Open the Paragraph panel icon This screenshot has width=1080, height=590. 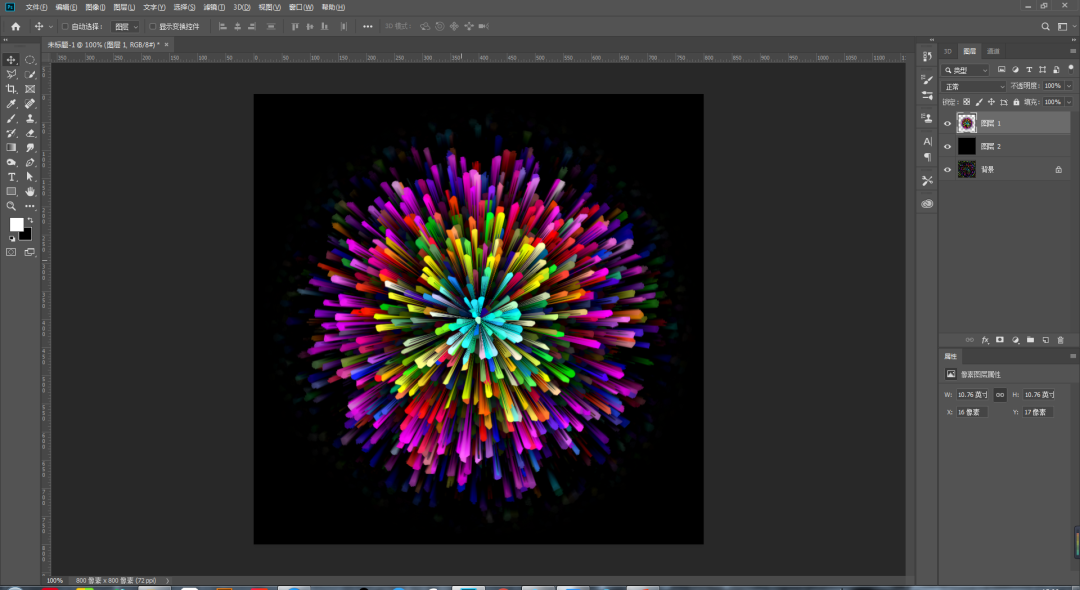927,157
